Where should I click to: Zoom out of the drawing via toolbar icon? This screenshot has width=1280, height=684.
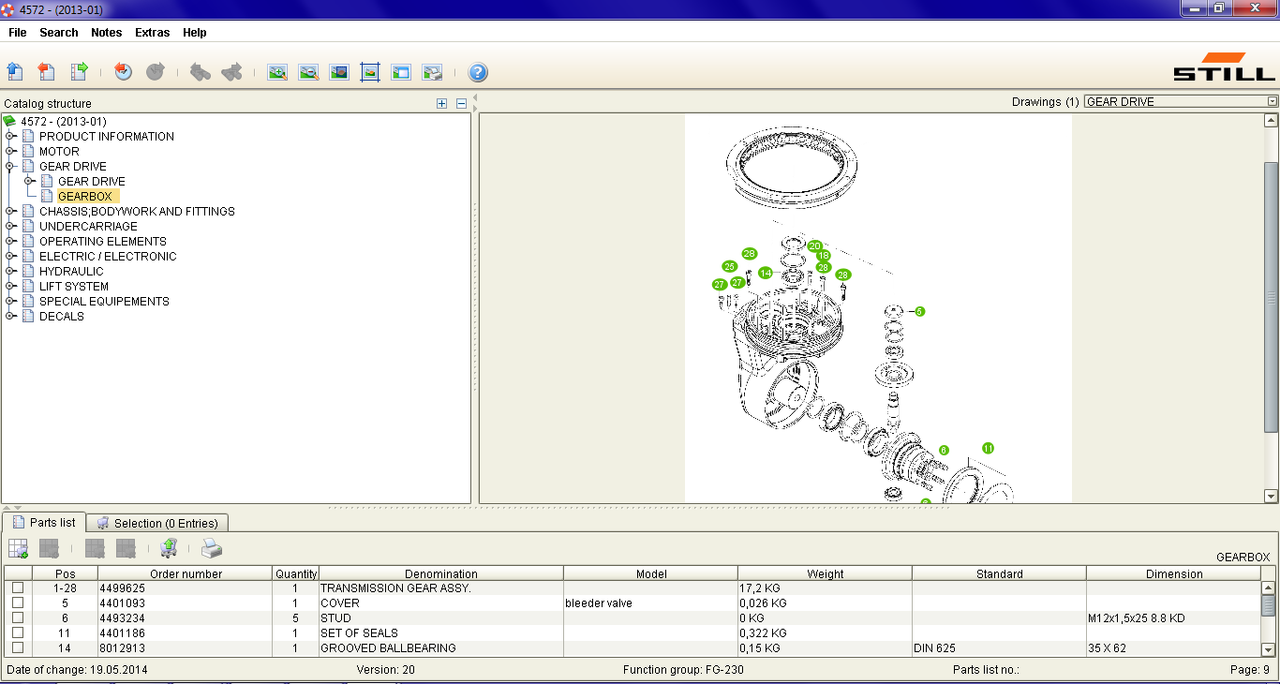(x=308, y=72)
